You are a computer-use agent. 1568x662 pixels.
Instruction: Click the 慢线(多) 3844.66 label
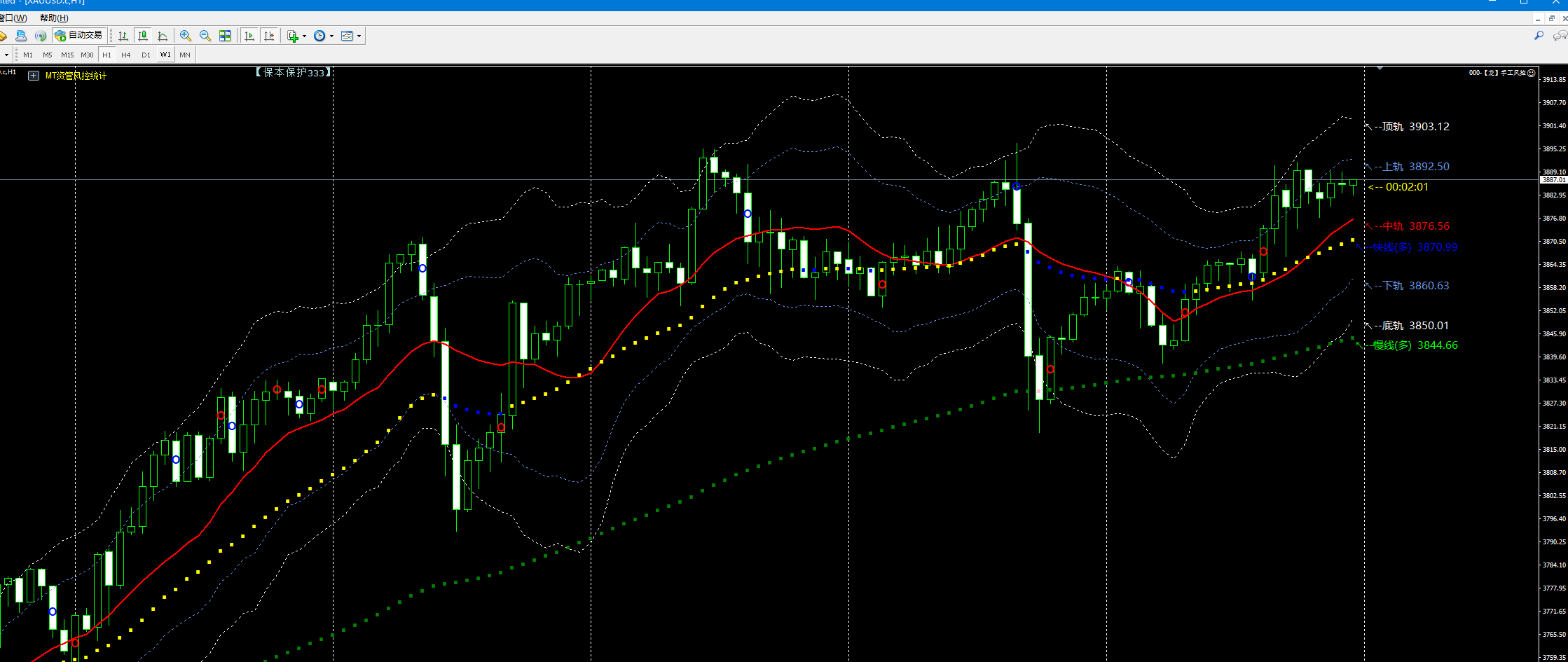(1415, 345)
